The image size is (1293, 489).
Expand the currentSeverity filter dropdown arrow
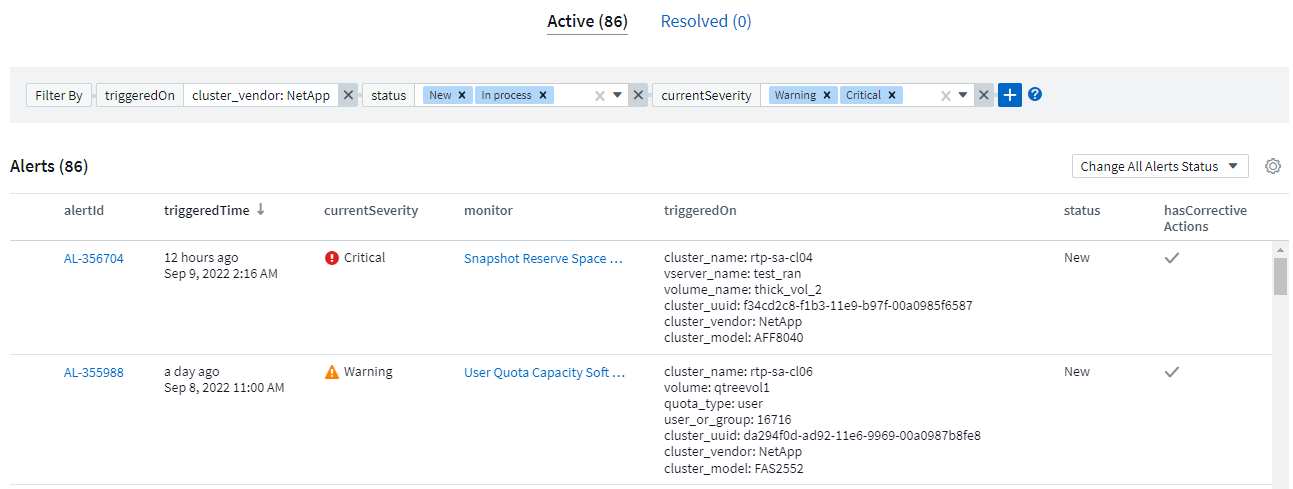point(963,95)
